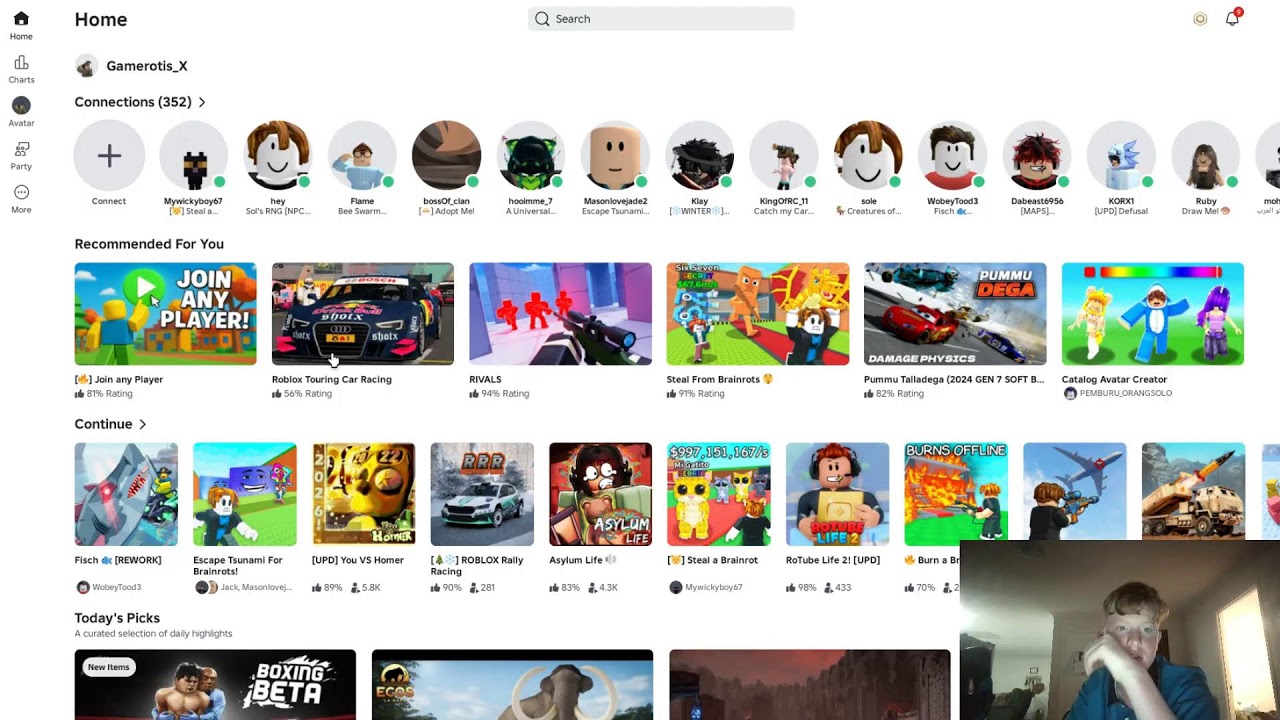Open hey's connection avatar
Screen dimensions: 1280x720
pos(278,155)
